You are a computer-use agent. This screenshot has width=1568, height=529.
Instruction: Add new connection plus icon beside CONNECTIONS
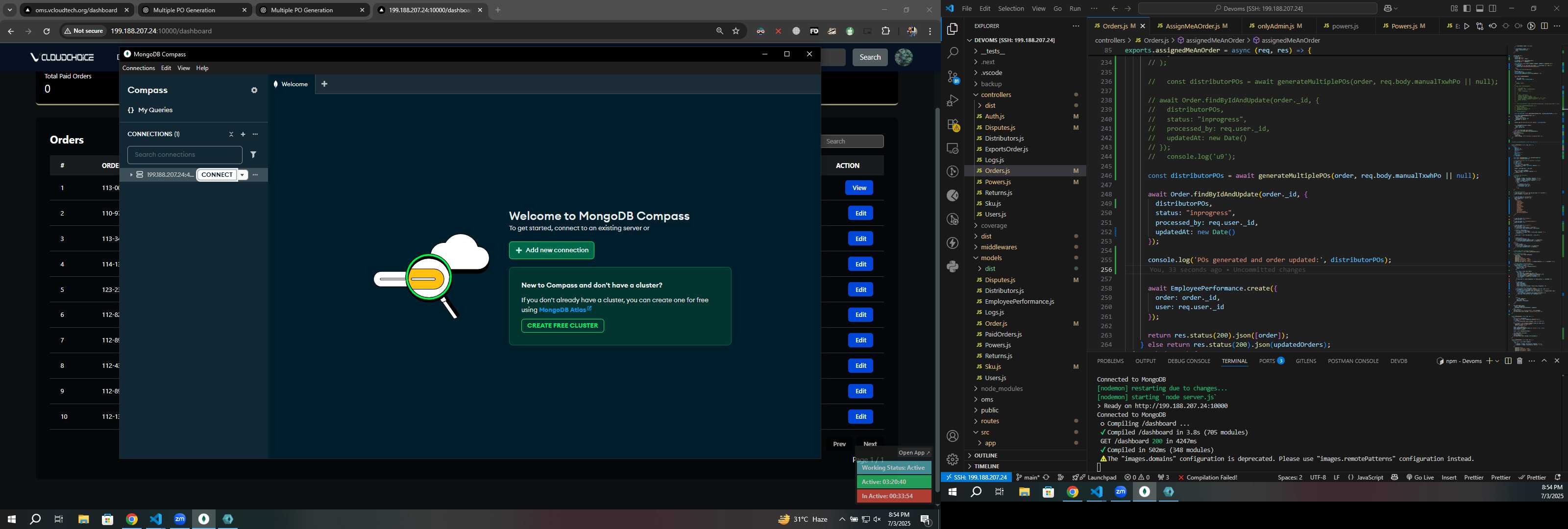click(x=243, y=134)
